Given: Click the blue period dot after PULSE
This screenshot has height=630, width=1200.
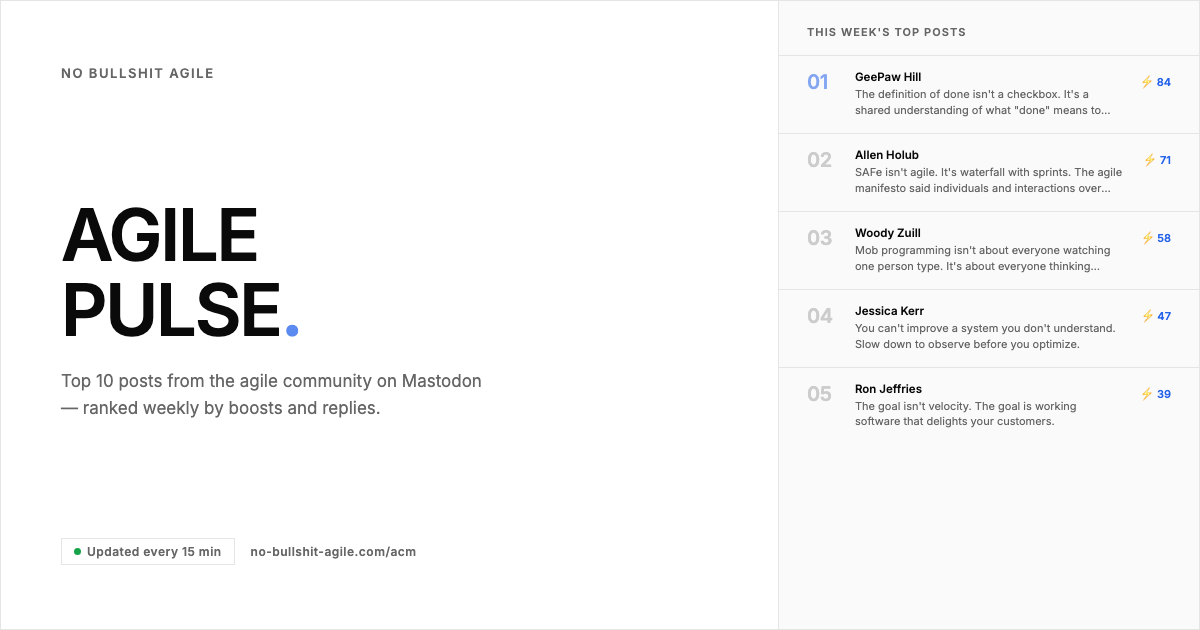Looking at the screenshot, I should point(291,328).
